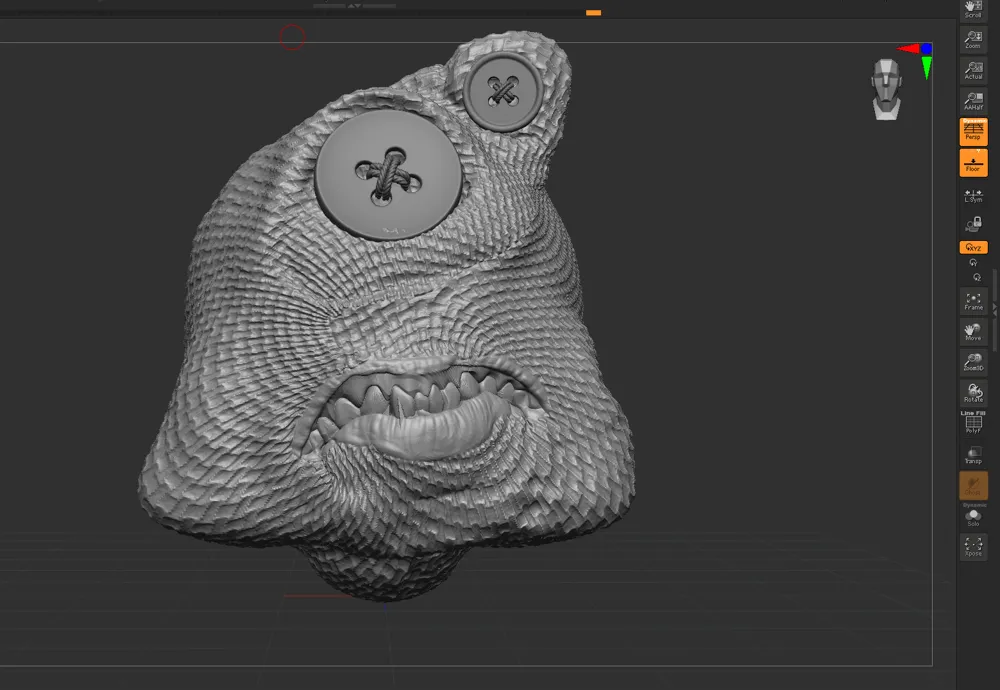This screenshot has width=1000, height=690.
Task: Click the Xpose explode subtools button
Action: [973, 546]
